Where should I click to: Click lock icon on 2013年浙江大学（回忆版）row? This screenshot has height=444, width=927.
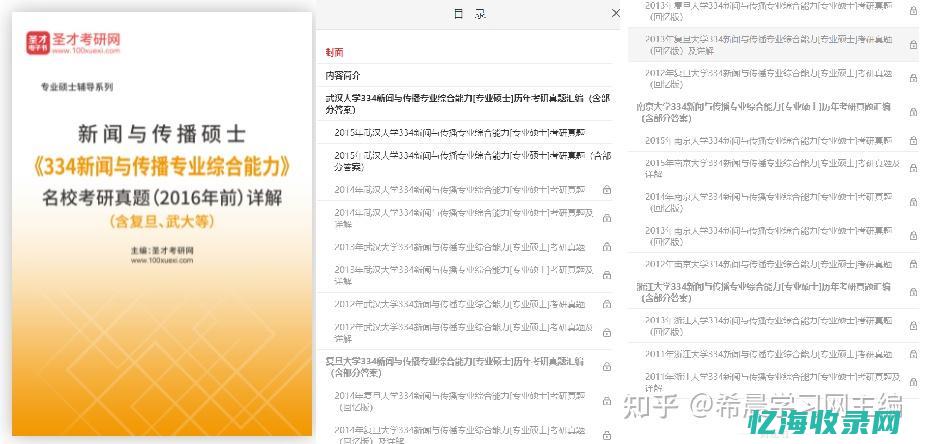click(913, 326)
